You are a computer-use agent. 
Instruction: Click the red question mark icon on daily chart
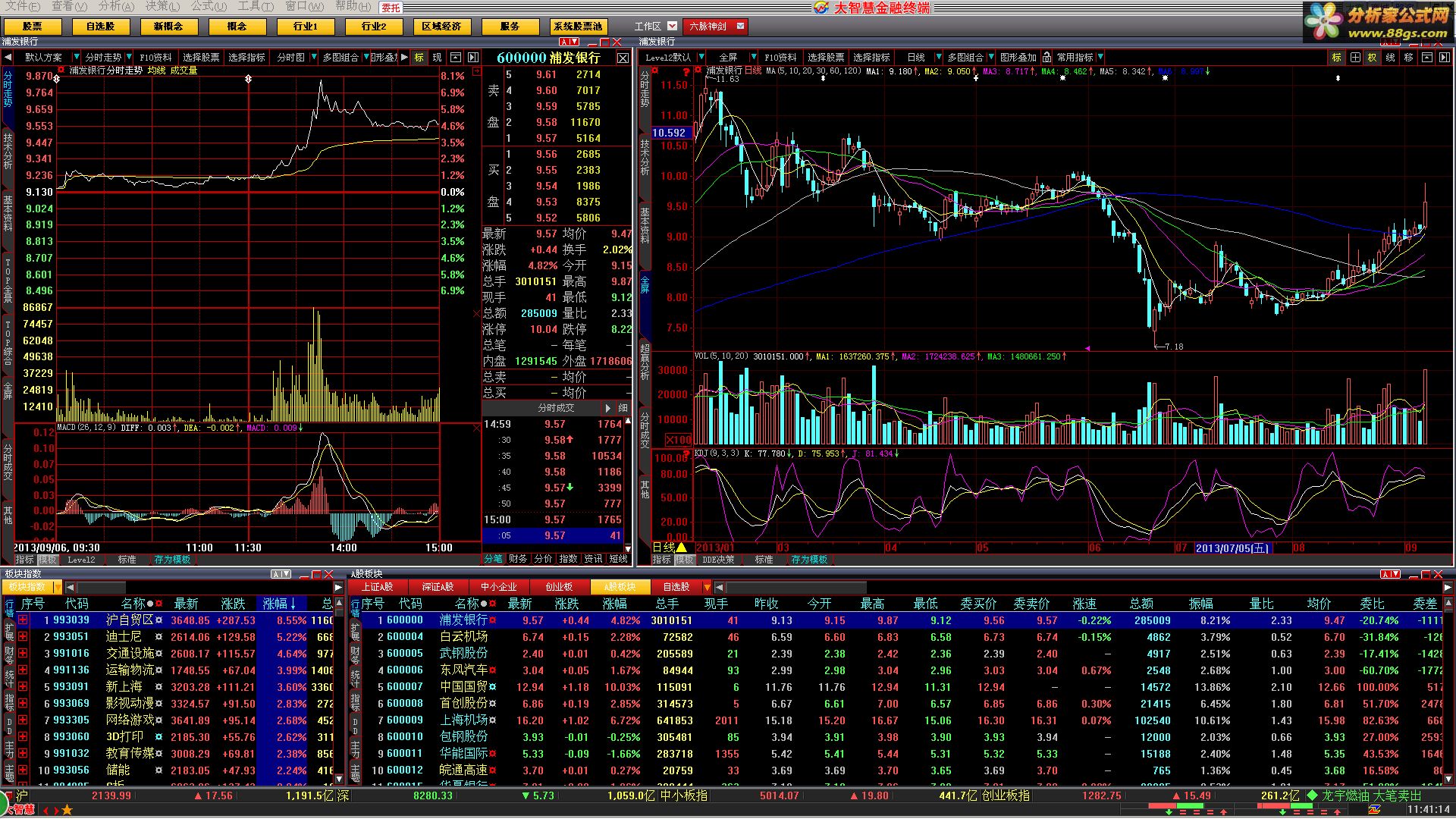(x=686, y=71)
